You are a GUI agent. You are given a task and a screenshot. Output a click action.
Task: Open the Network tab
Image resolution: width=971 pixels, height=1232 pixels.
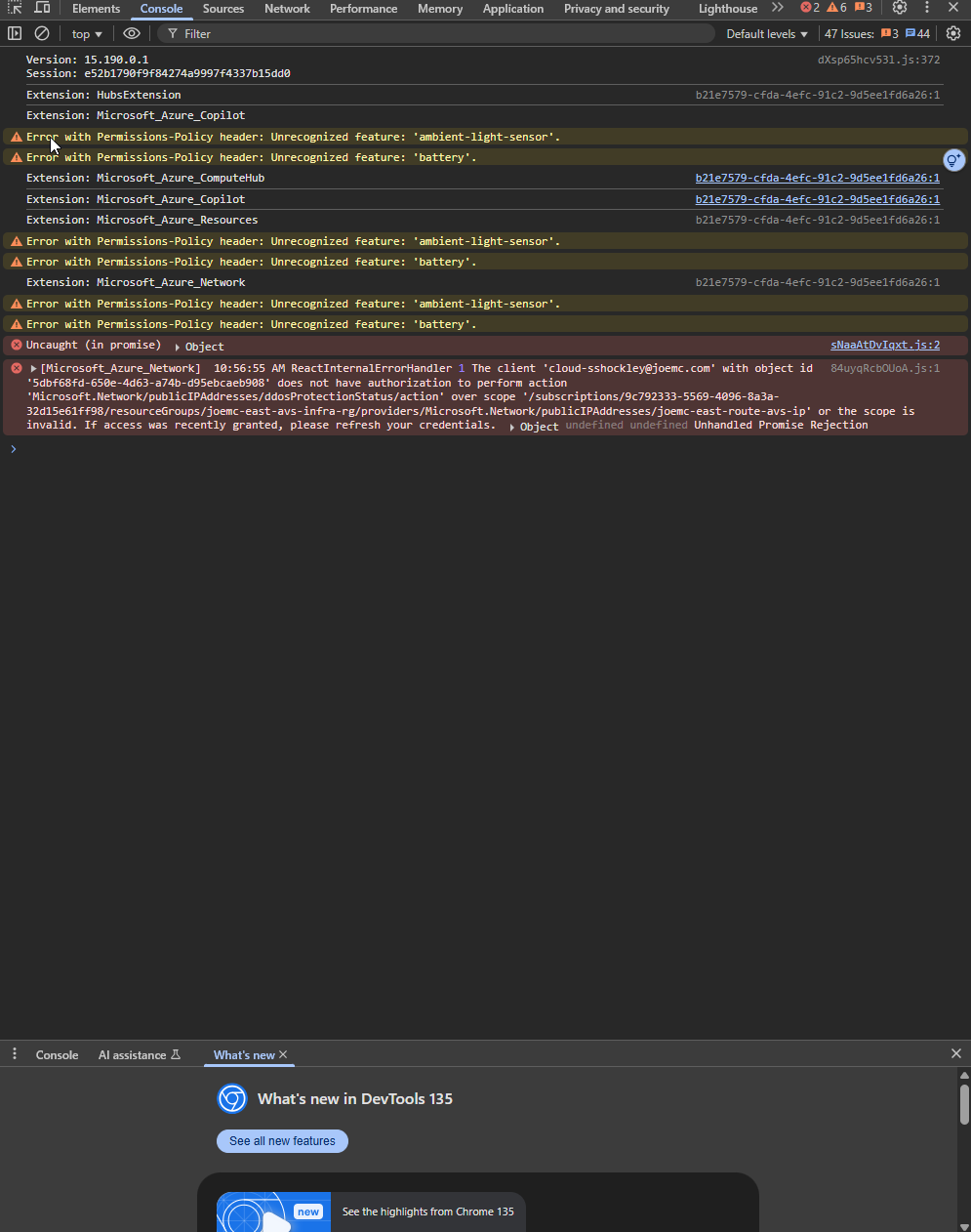click(287, 8)
